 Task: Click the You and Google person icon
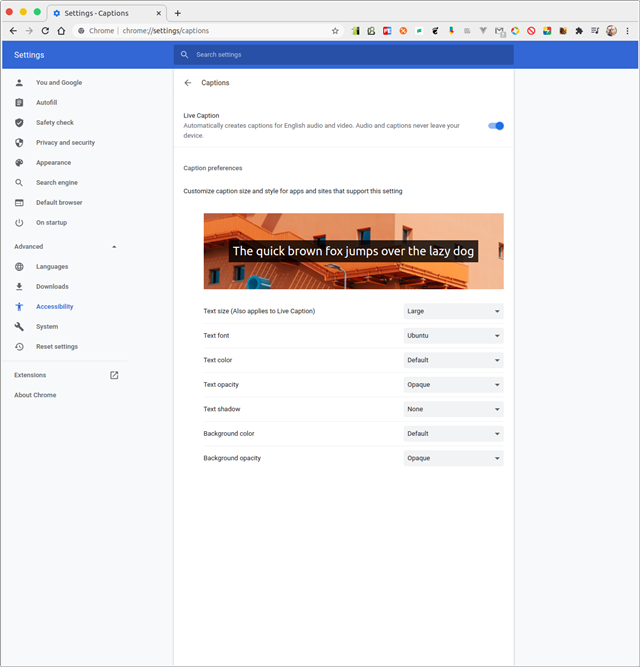(19, 83)
